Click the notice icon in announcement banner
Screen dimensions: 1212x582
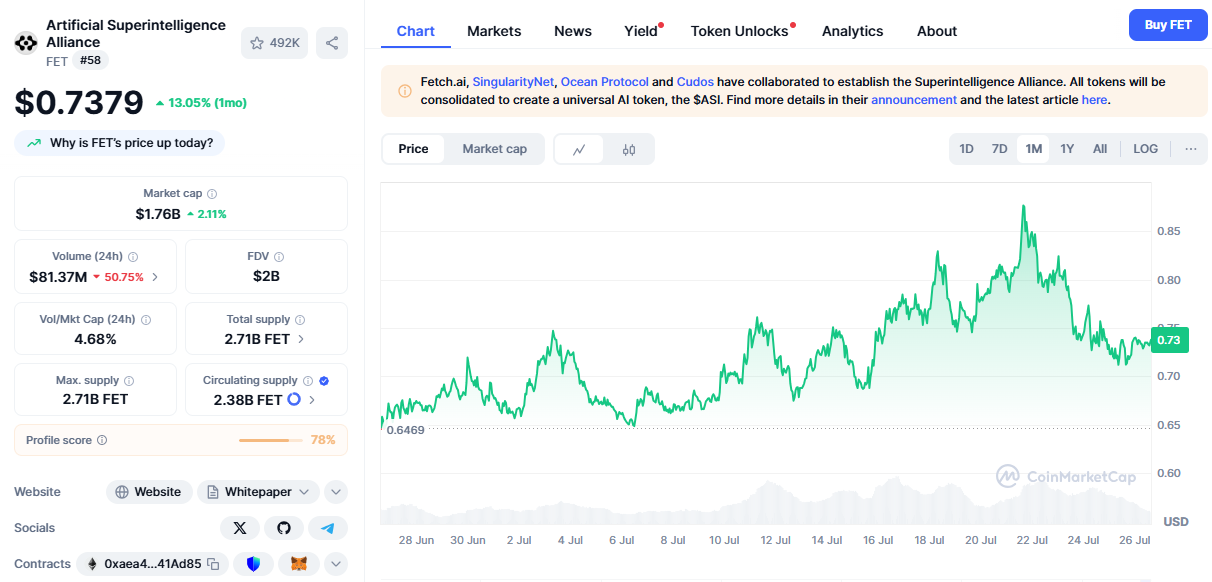[x=405, y=91]
